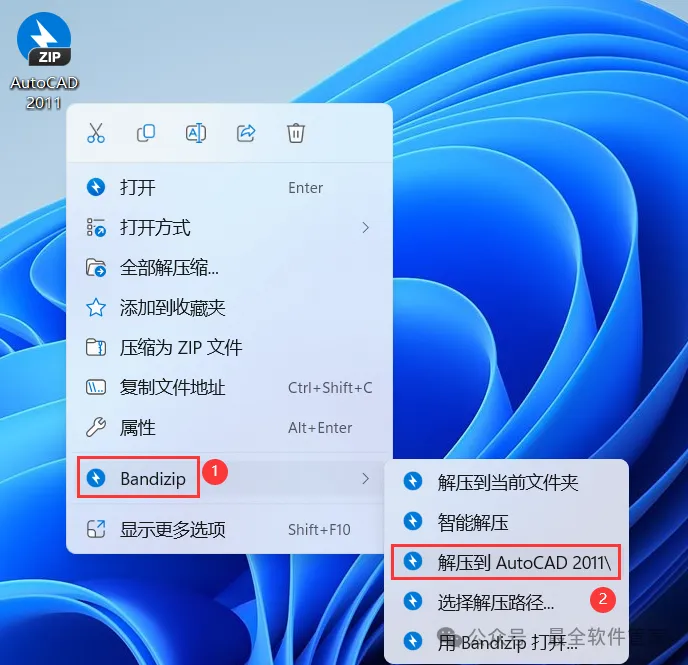
Task: Click the folder icon beside 全部解压缩
Action: 96,268
